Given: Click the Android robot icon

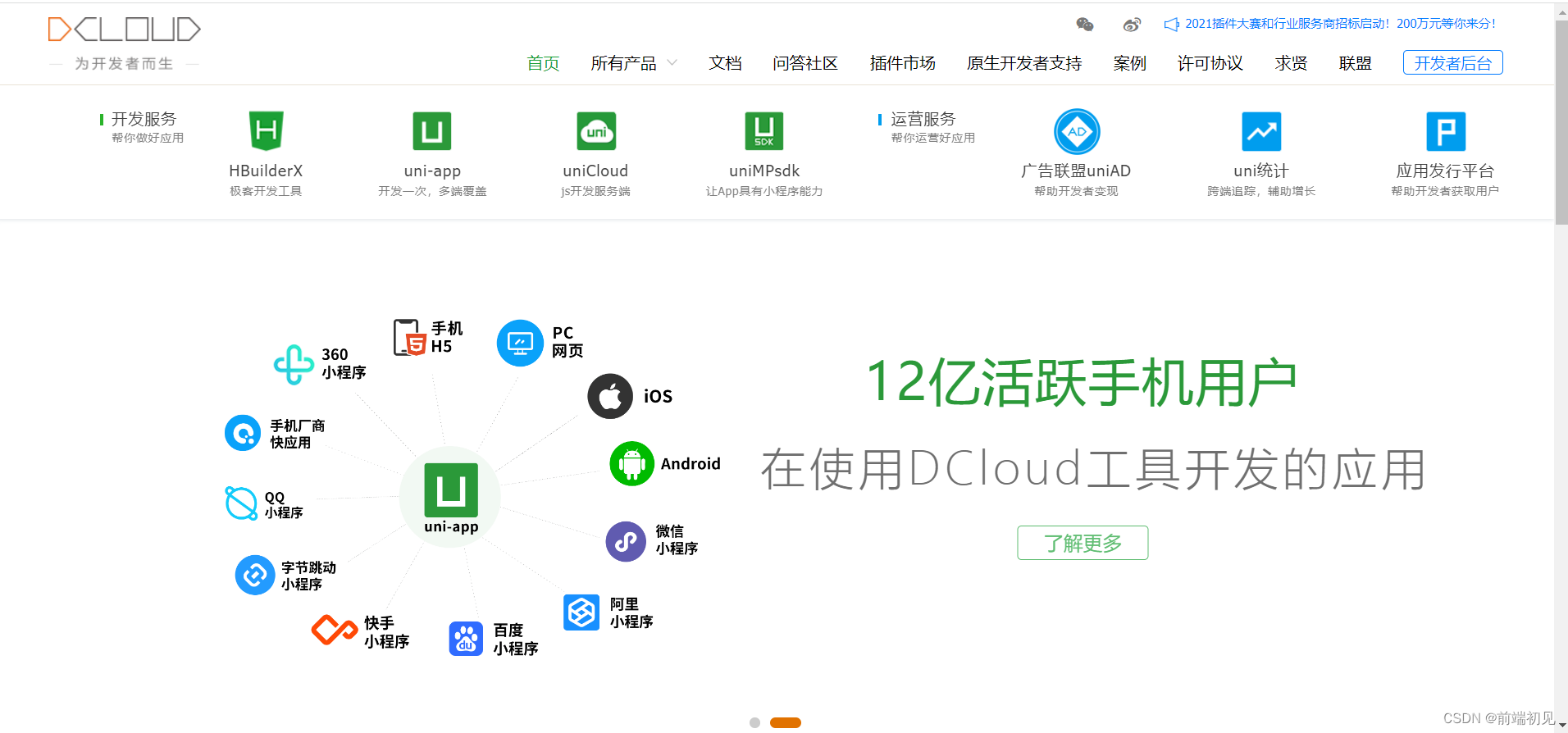Looking at the screenshot, I should pos(632,463).
